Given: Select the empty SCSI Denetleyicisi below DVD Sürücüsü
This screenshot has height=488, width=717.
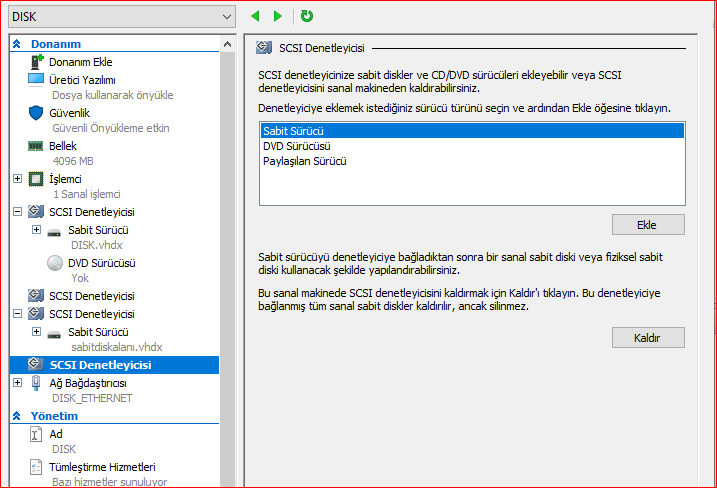Looking at the screenshot, I should click(x=92, y=296).
